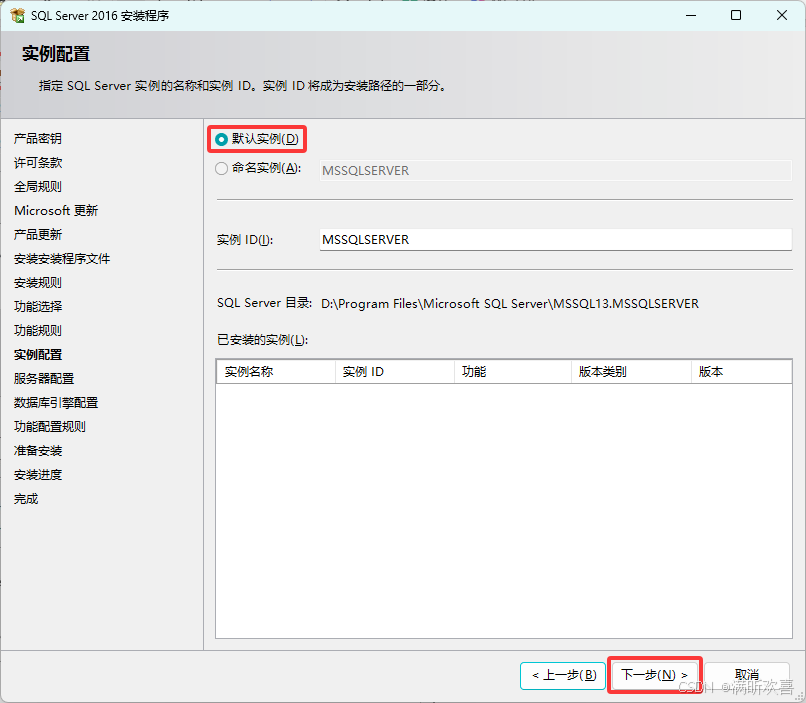Click the SQL Server installer title bar icon

click(17, 15)
